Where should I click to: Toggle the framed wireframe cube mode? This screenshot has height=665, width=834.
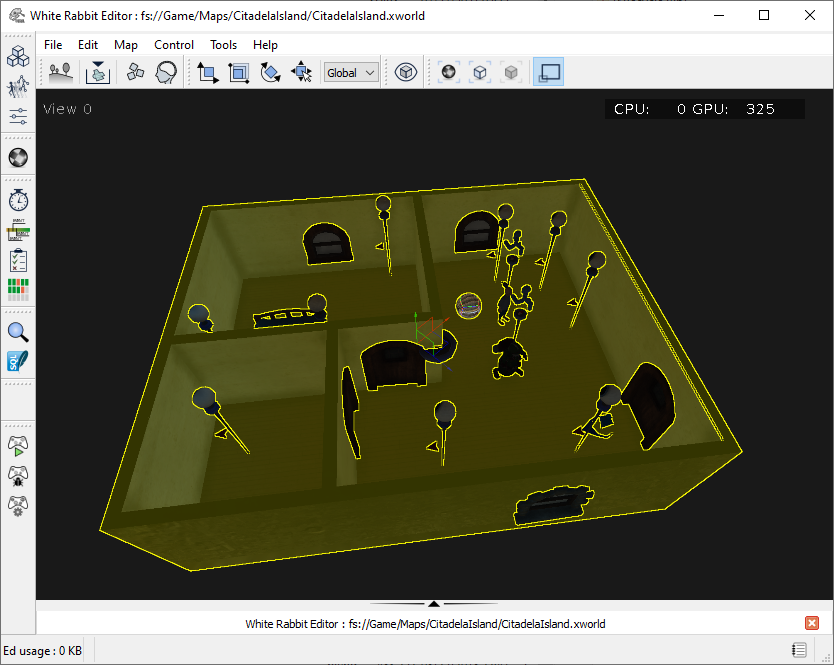click(x=480, y=72)
